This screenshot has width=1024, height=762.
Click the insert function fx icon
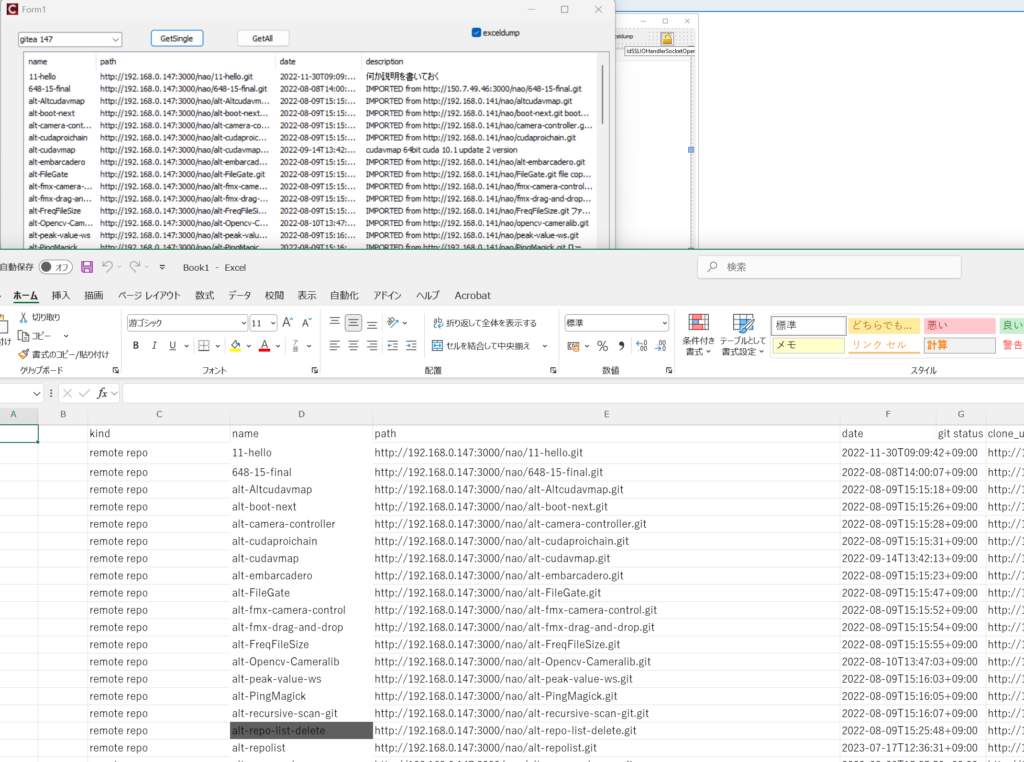[102, 393]
